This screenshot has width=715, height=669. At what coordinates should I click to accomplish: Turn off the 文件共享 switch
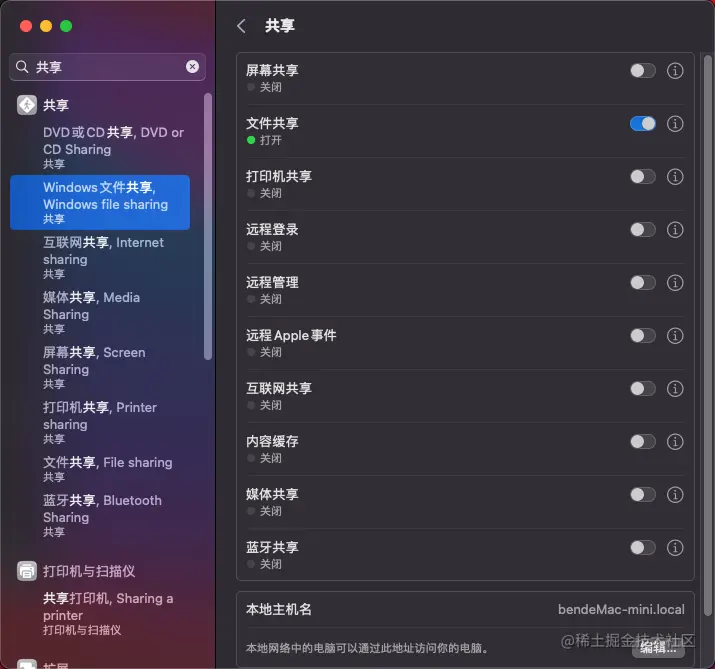643,124
